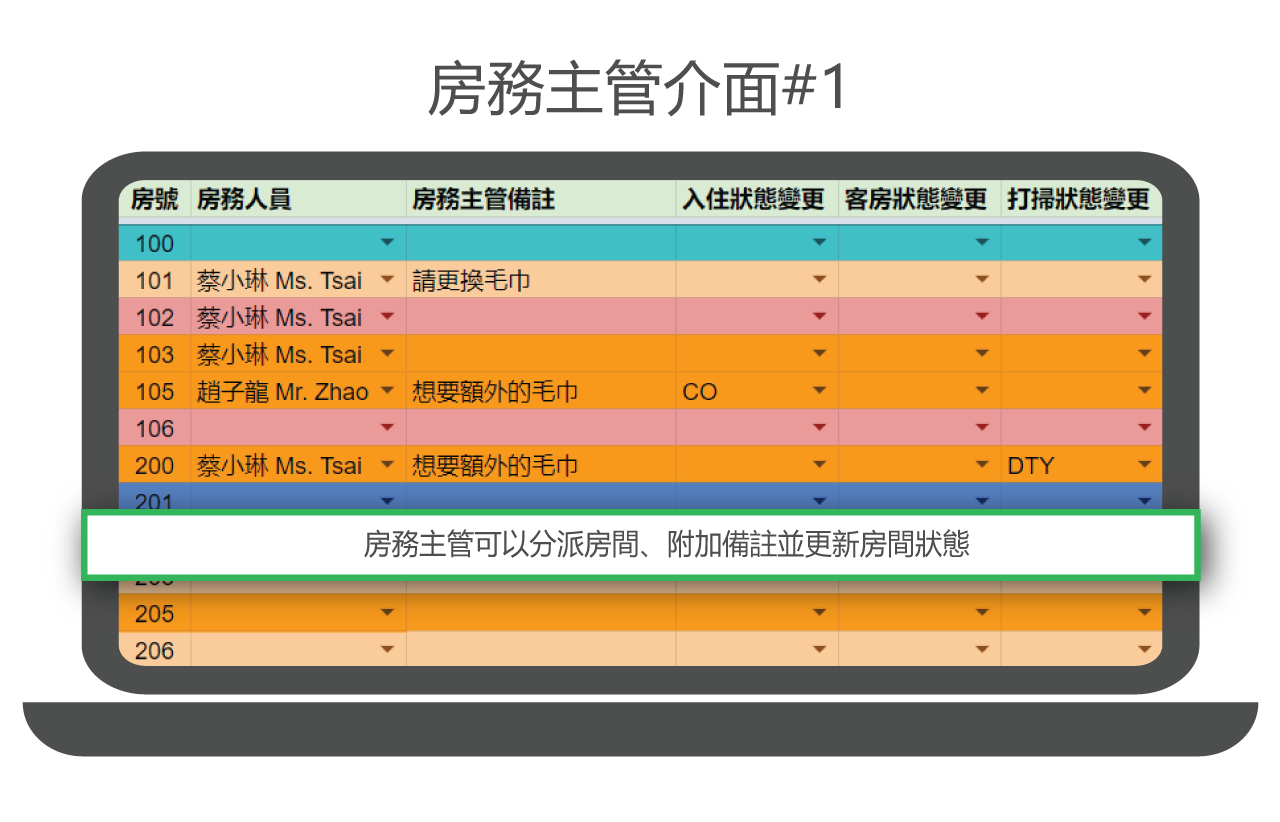Open 客房狀態變更 dropdown for room 206

pos(982,650)
